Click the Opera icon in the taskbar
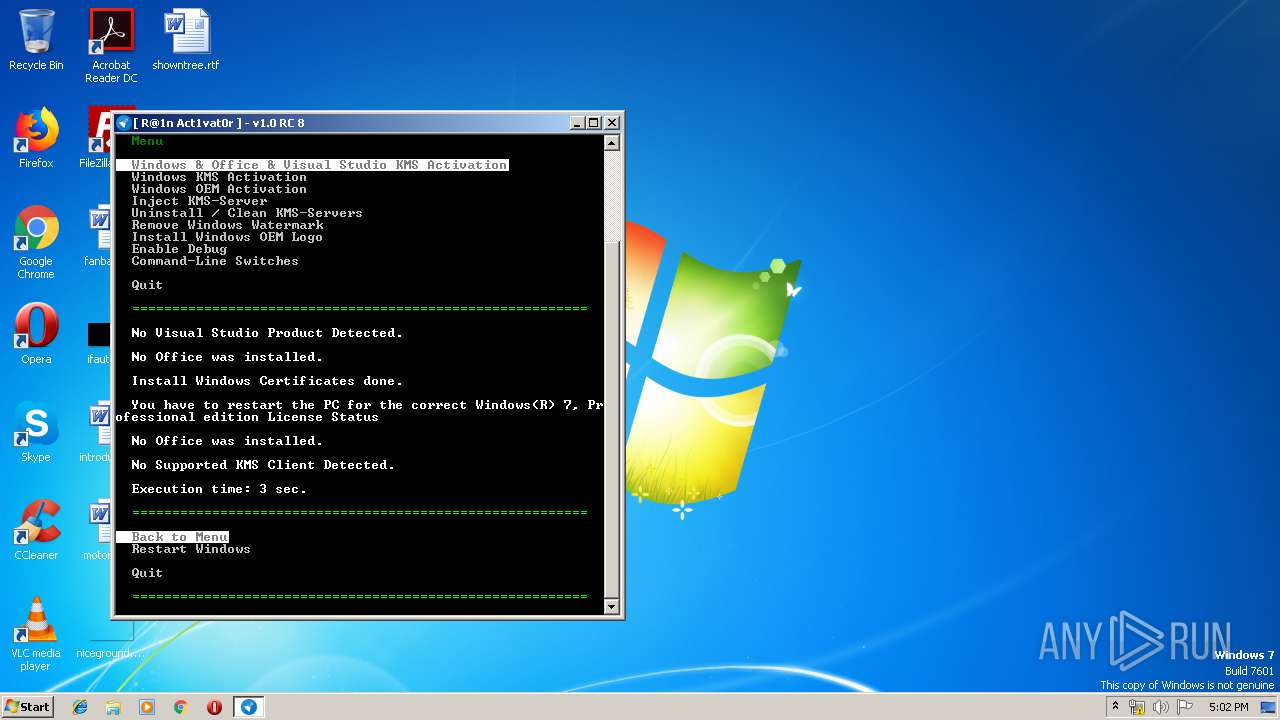Screen dimensions: 1280x720 (x=214, y=707)
